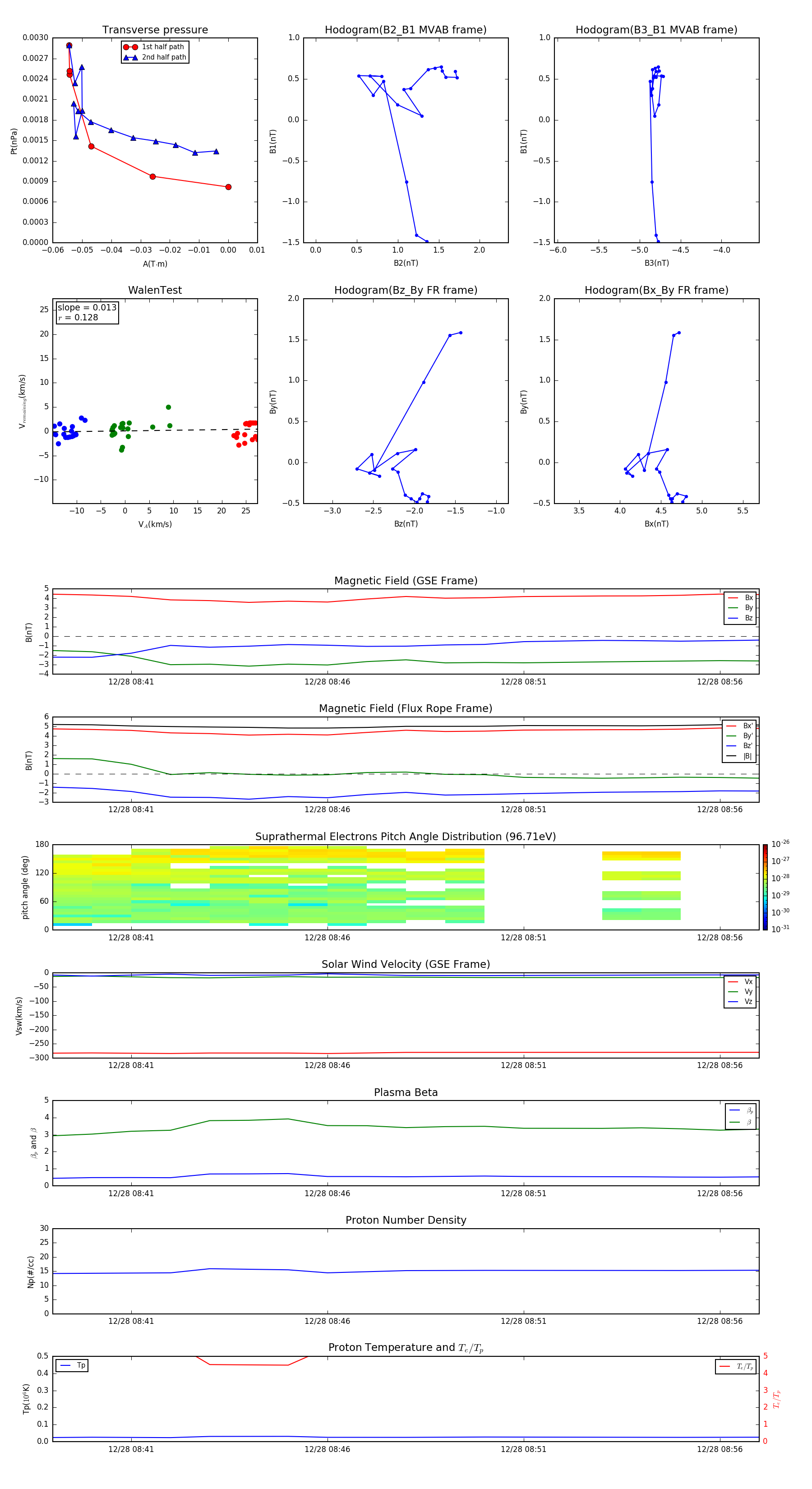Click the 'Hodogram(B2_B1 MVAB frame)' title
The image size is (812, 1489).
[x=406, y=29]
